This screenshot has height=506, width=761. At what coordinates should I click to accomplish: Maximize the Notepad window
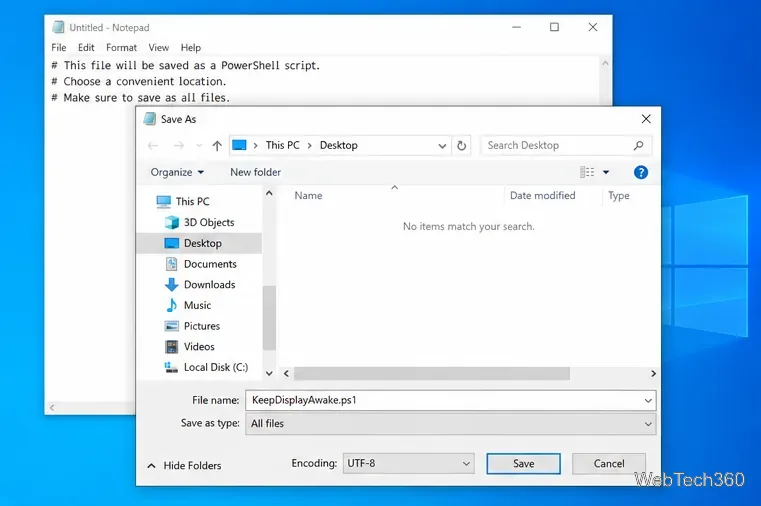point(554,27)
